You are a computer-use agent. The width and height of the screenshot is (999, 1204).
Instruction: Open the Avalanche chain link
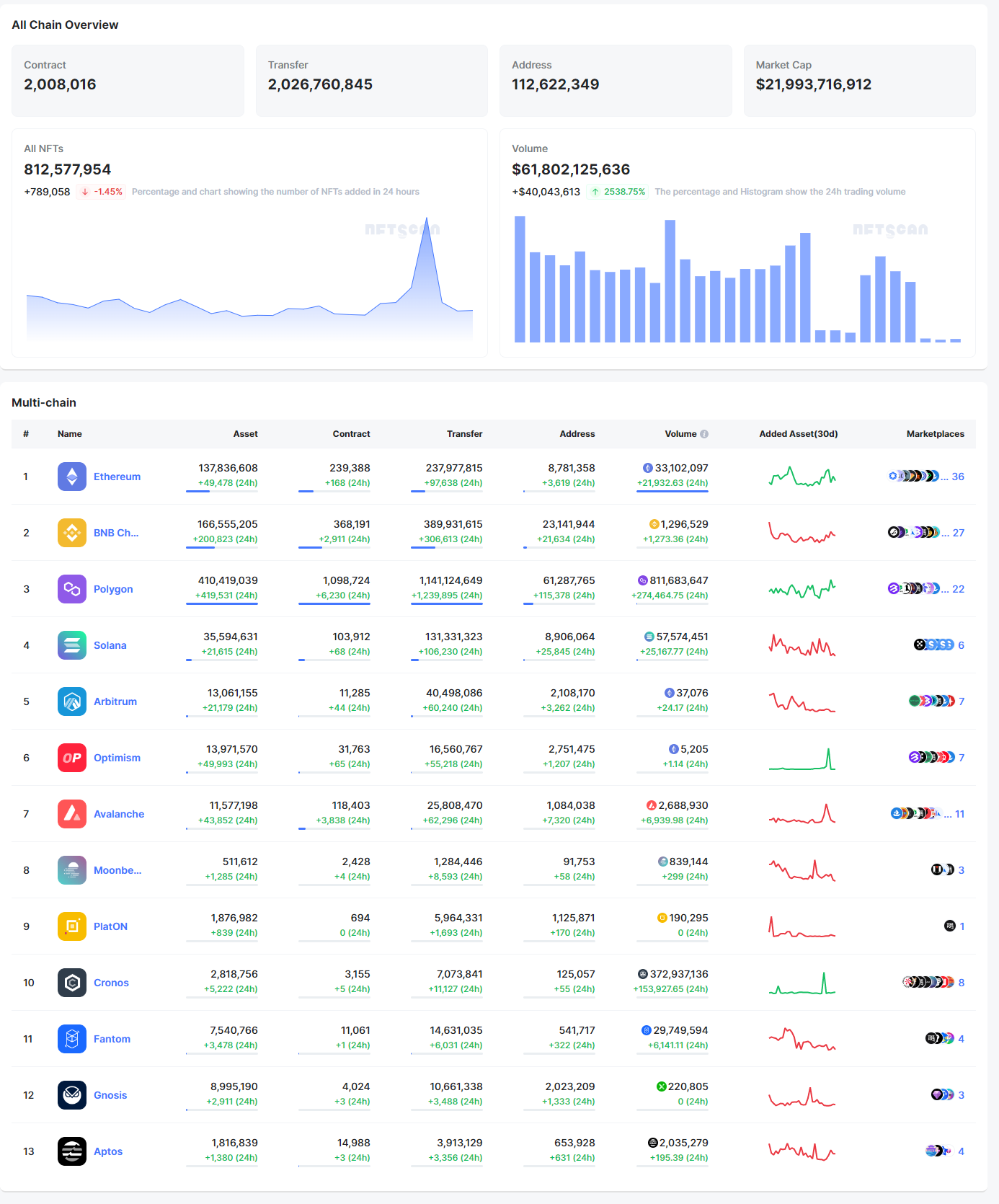pos(119,814)
